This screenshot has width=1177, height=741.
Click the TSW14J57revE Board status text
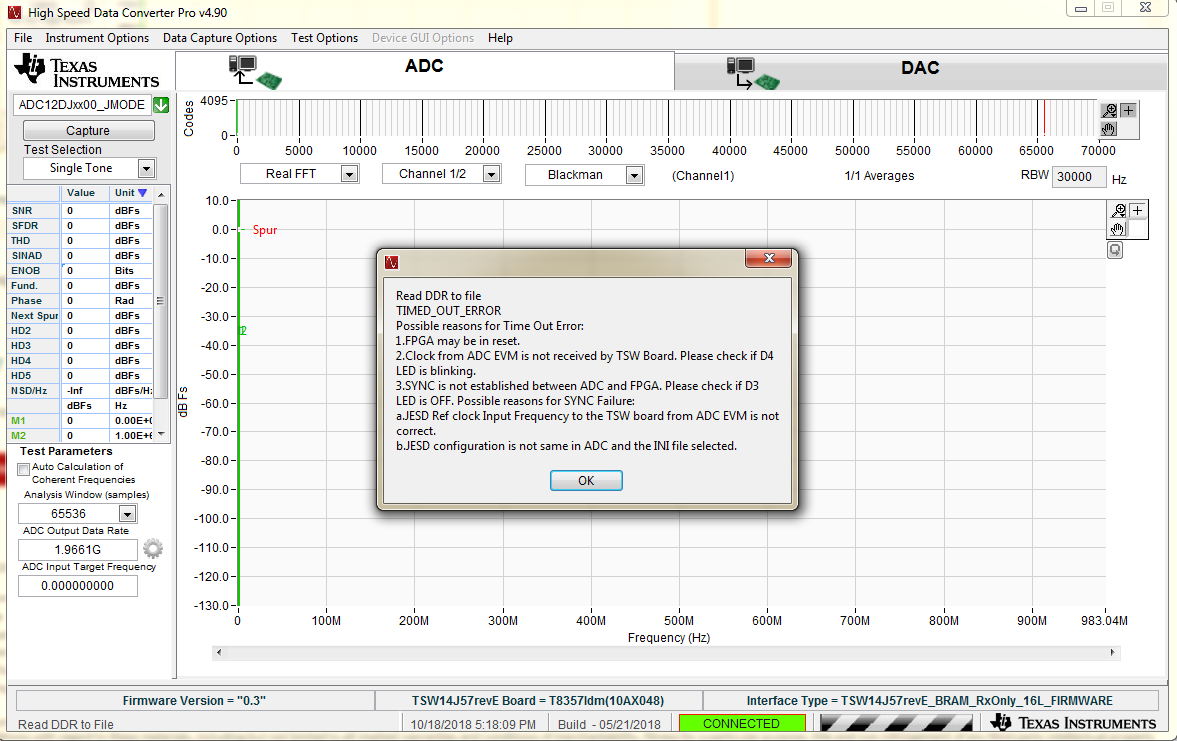(x=537, y=700)
